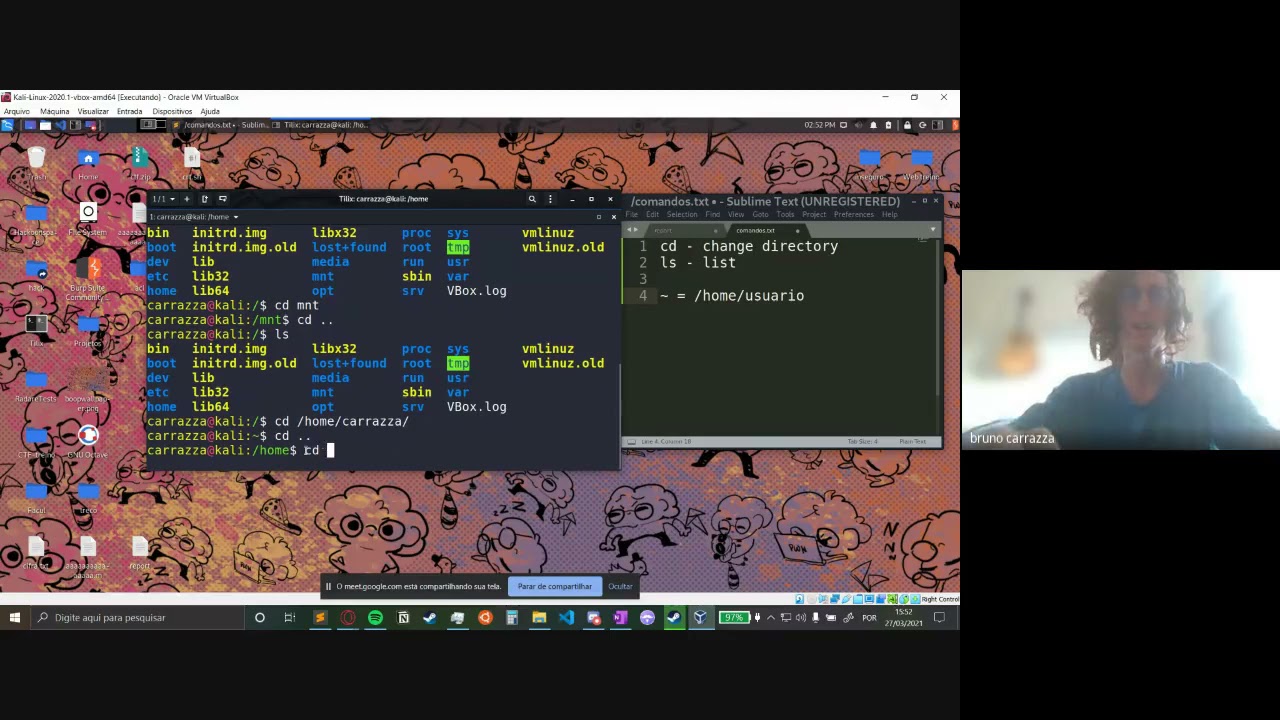This screenshot has height=720, width=1280.
Task: Click Sublime tab navigation arrows
Action: tap(632, 230)
